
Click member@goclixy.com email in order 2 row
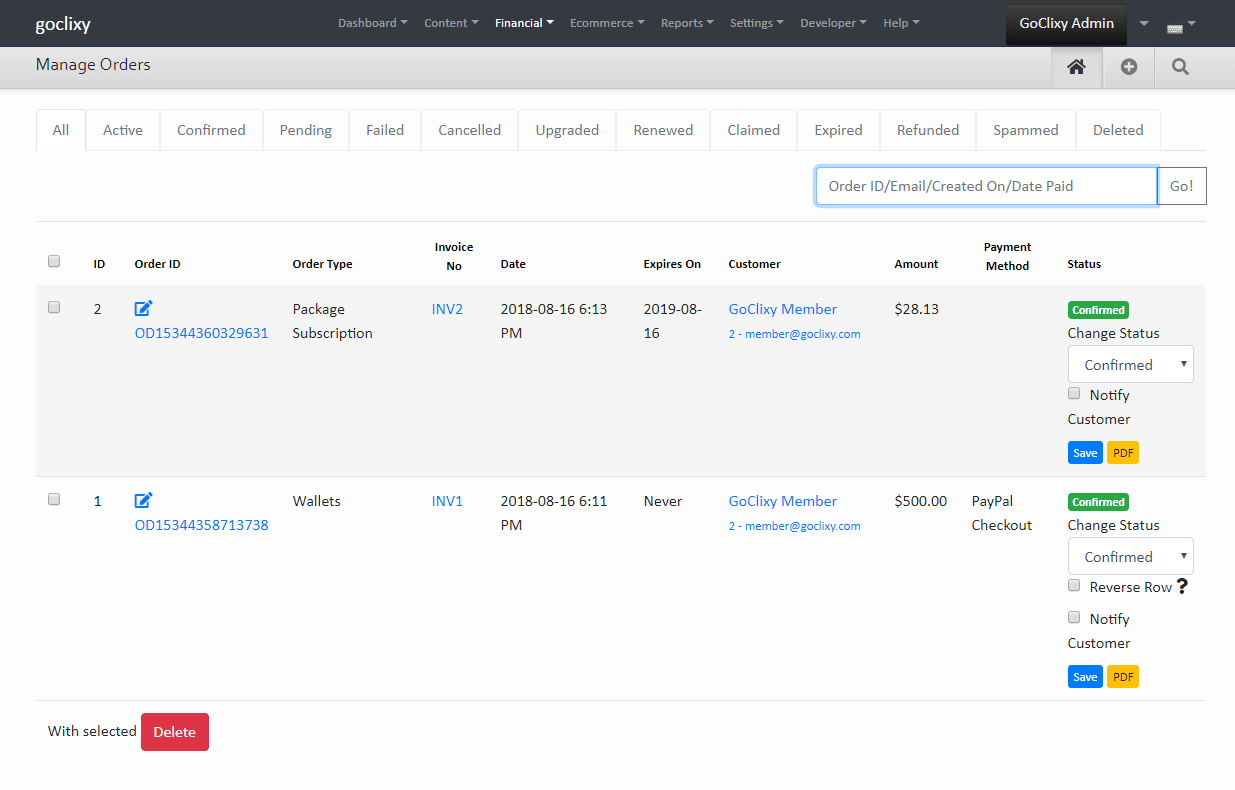(x=794, y=334)
